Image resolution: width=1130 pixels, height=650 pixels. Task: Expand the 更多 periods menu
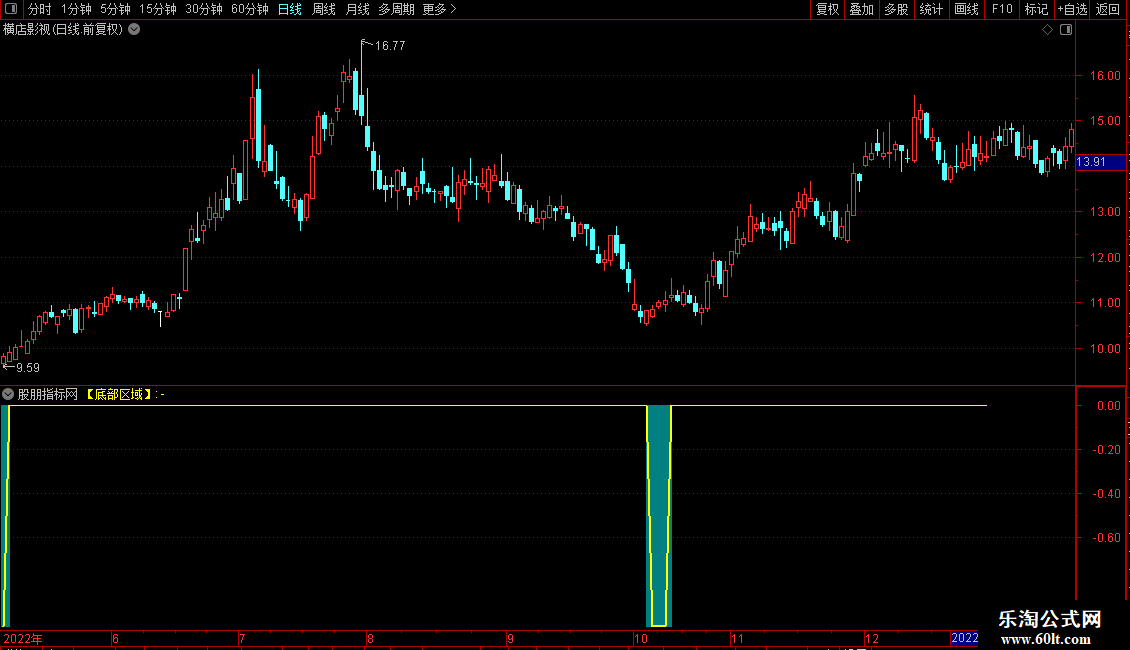pos(440,9)
